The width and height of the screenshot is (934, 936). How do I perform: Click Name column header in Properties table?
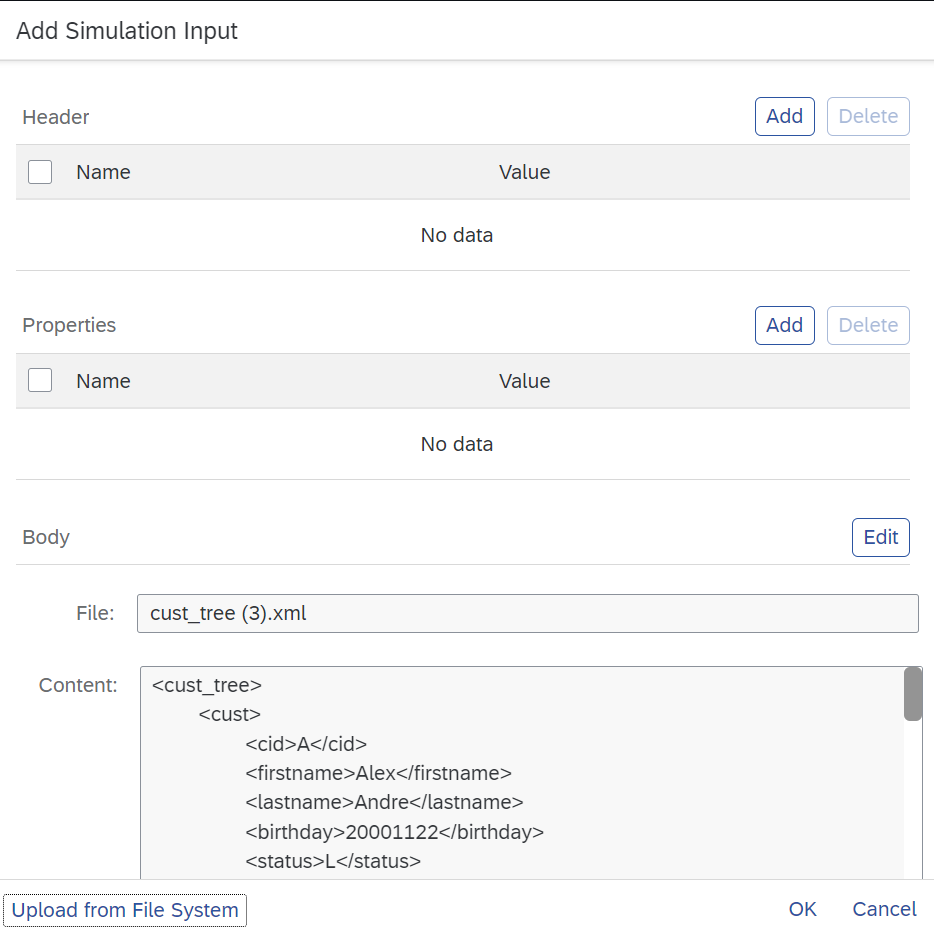point(103,381)
